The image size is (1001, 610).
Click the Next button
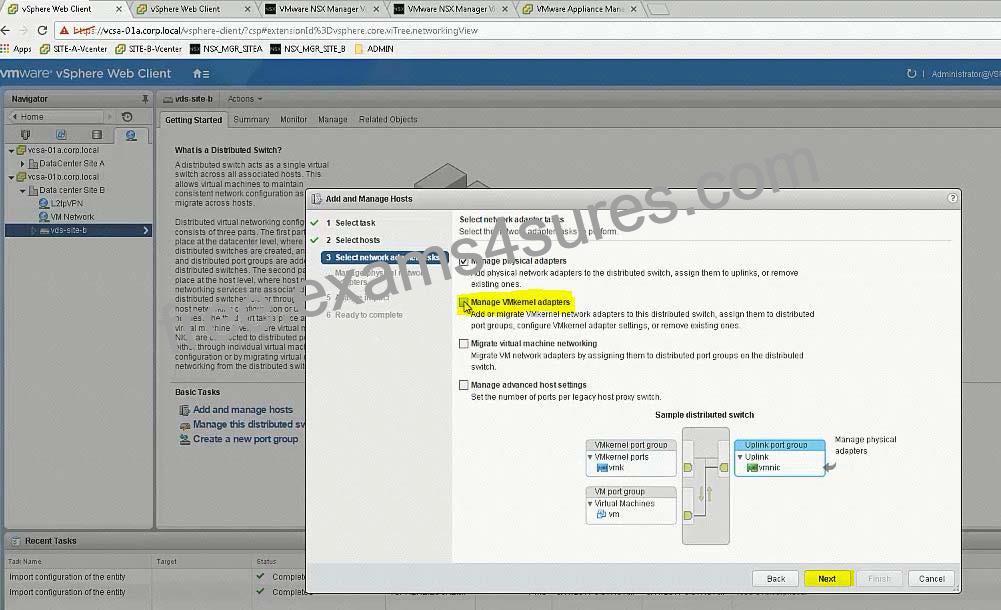tap(827, 579)
